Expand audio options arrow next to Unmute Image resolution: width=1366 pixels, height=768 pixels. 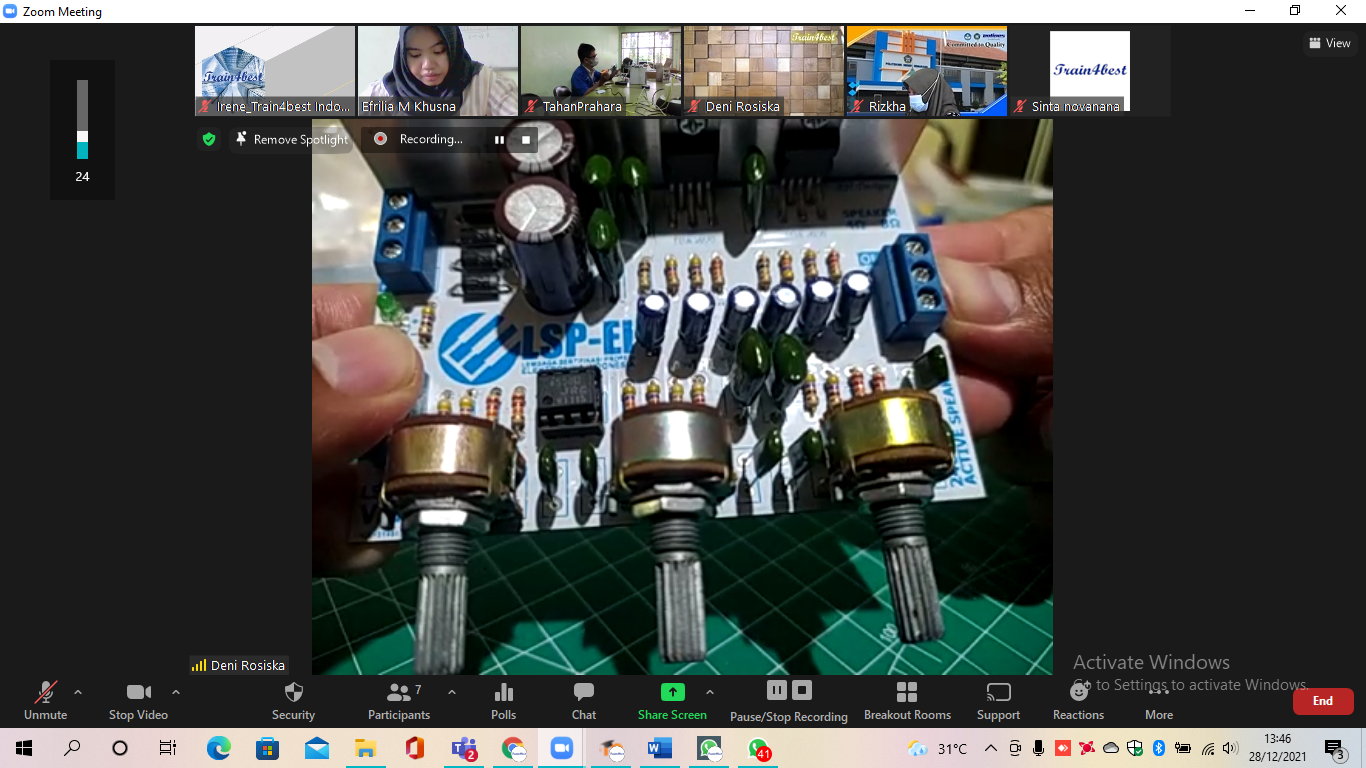pyautogui.click(x=78, y=692)
